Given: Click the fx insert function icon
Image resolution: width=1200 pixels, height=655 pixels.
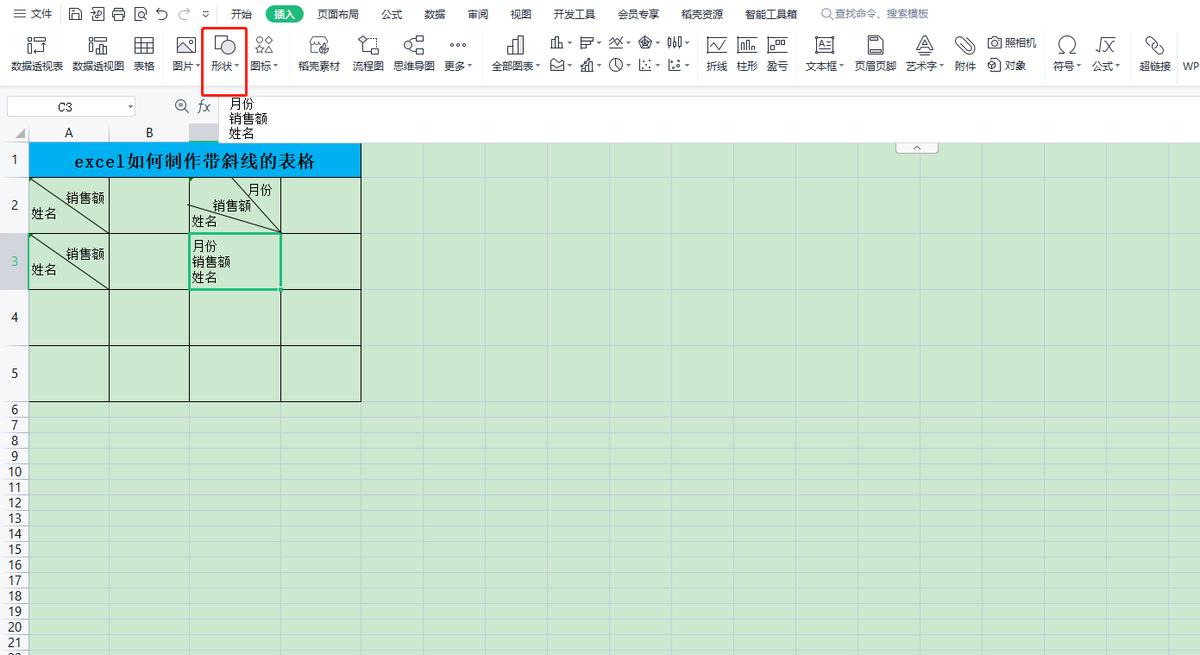Looking at the screenshot, I should pyautogui.click(x=204, y=106).
